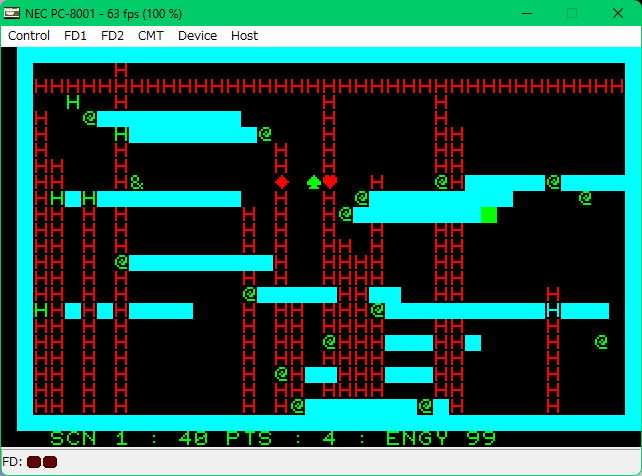The width and height of the screenshot is (642, 476).
Task: Click the 'SCN 1' status text
Action: pos(89,438)
